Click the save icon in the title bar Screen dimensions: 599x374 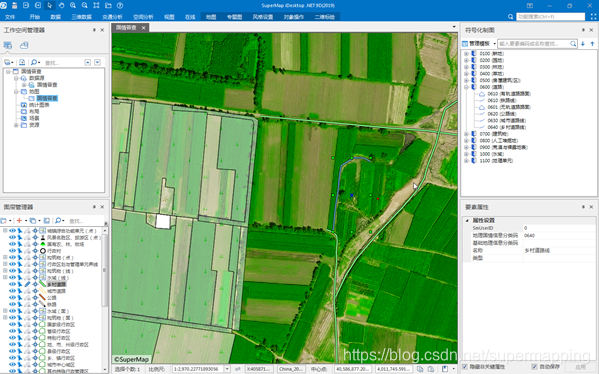coord(15,5)
